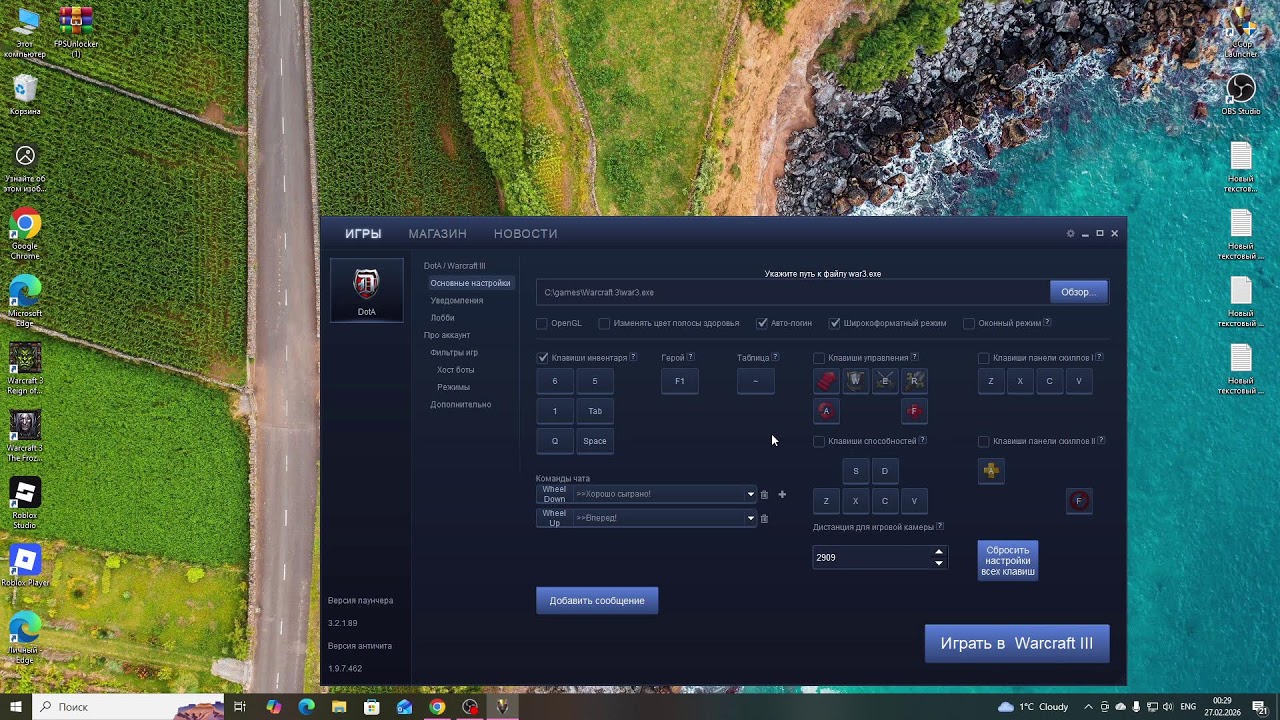Click Добавить сообщение button

[x=597, y=601]
